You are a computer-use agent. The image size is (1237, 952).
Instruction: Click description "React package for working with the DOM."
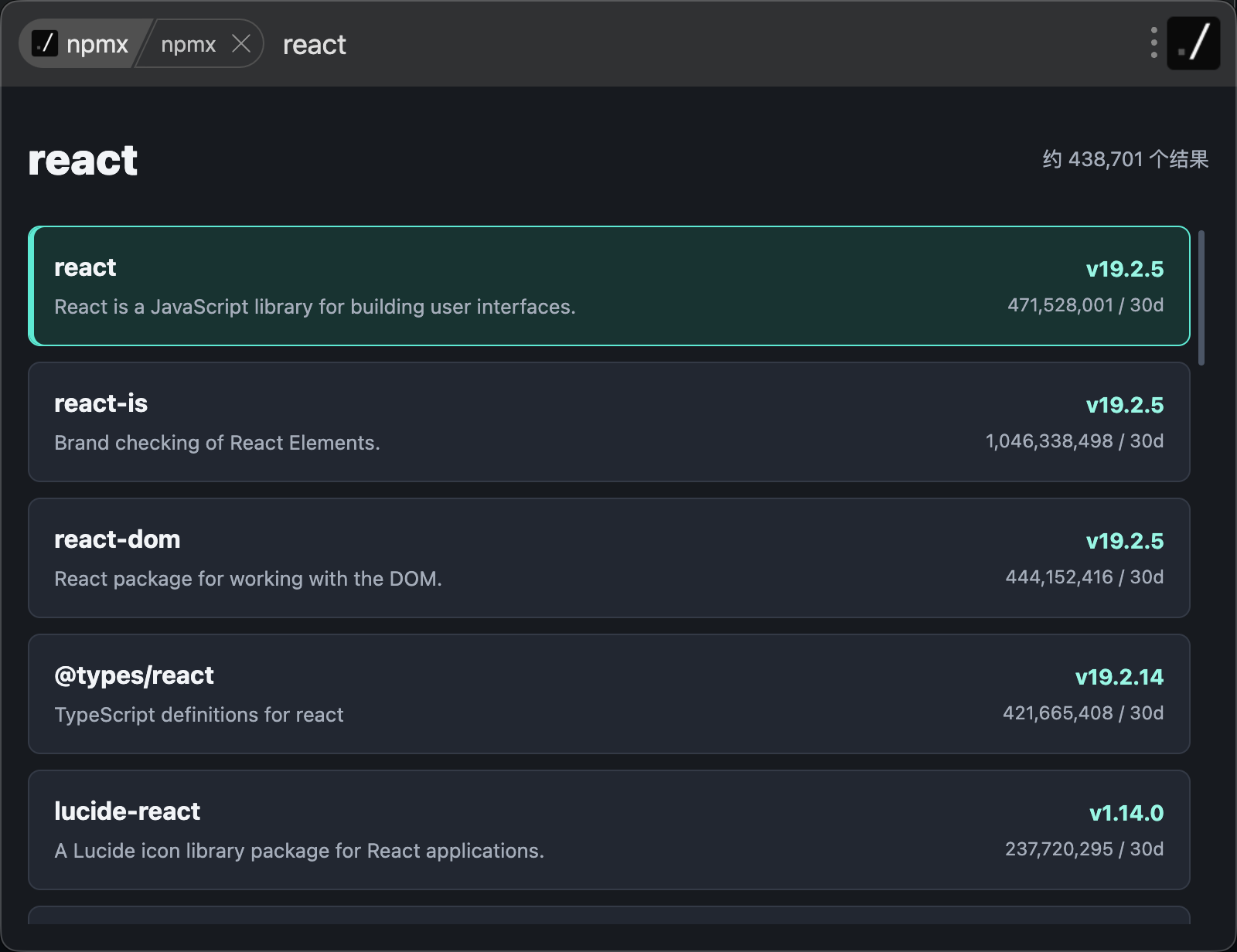248,579
